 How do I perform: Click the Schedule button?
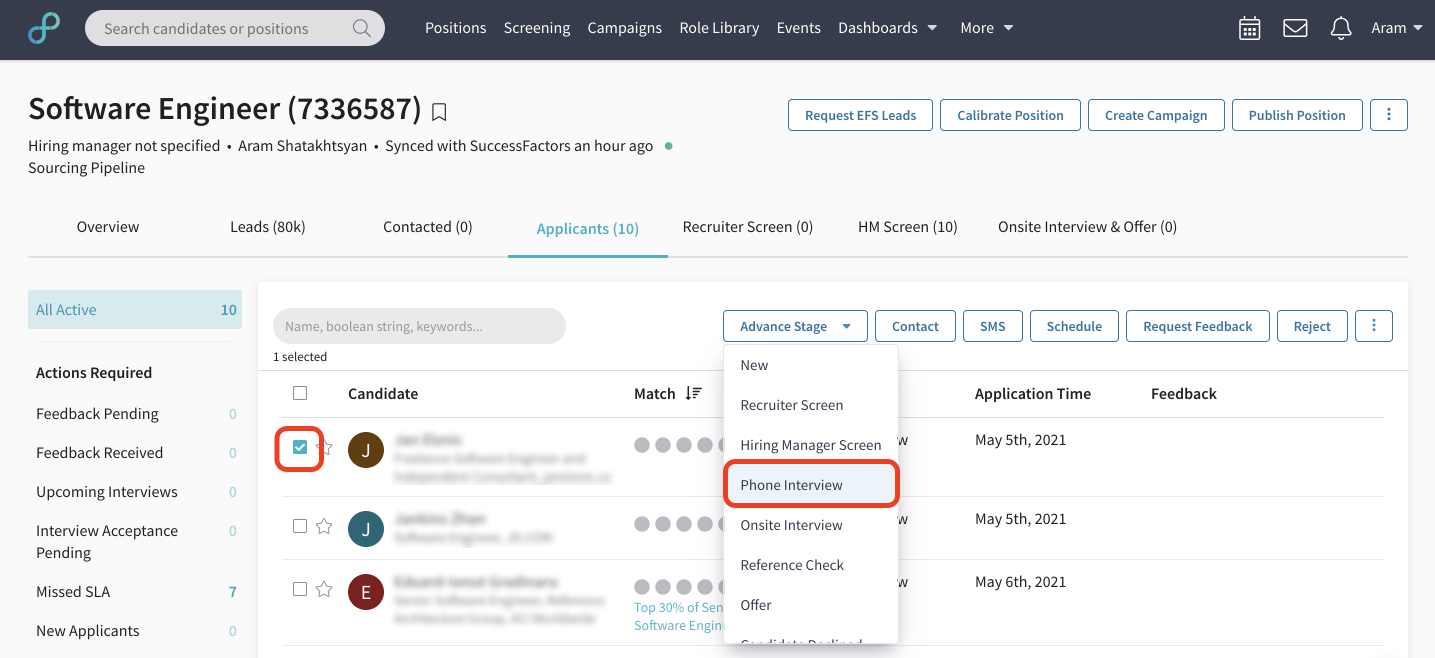[x=1074, y=326]
